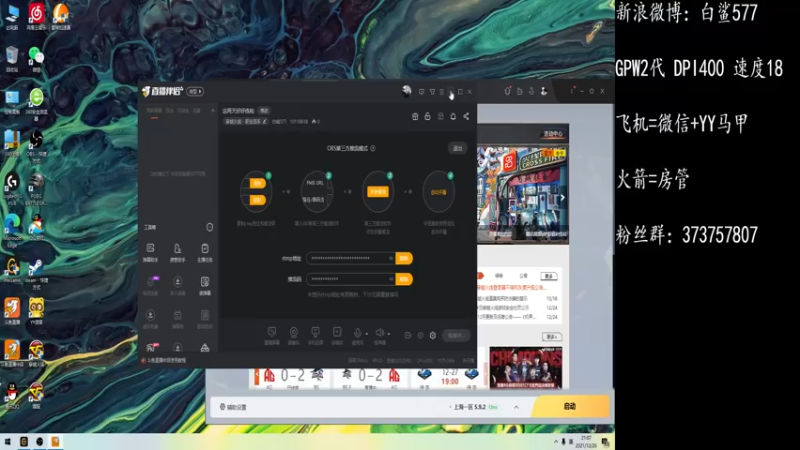This screenshot has width=800, height=450.
Task: Open the Champions video thumbnail in launcher
Action: click(526, 367)
